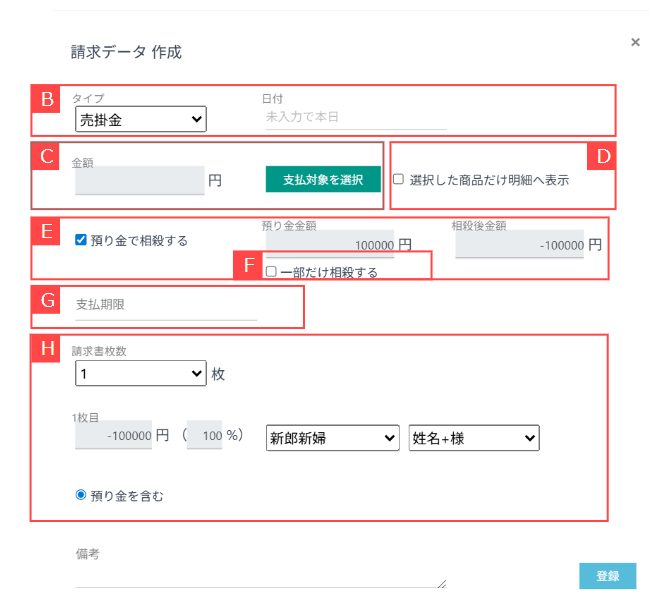Click the 金額 amount input field
This screenshot has width=649, height=605.
point(139,181)
